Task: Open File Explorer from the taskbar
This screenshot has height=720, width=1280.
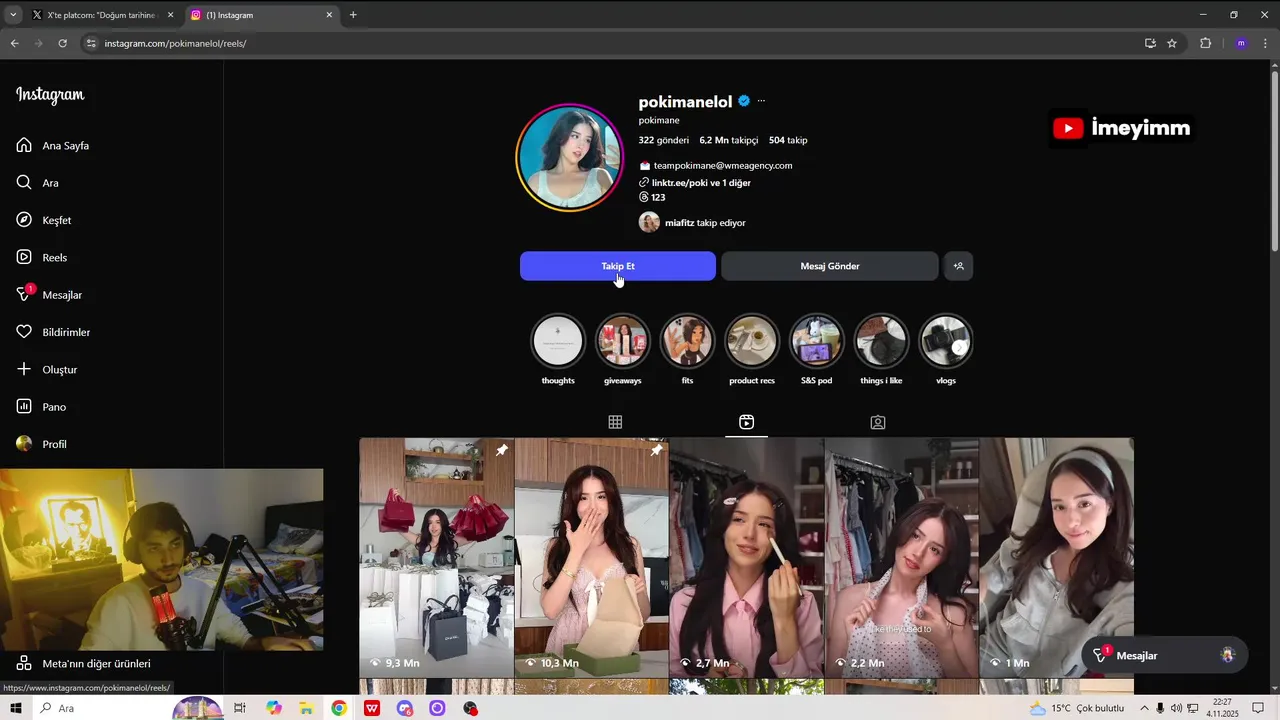Action: click(x=306, y=708)
